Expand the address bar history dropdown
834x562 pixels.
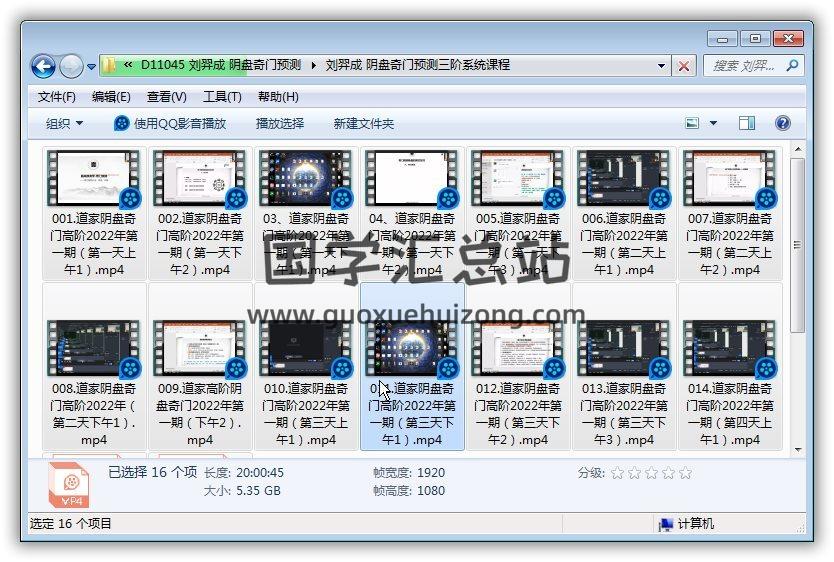click(662, 66)
